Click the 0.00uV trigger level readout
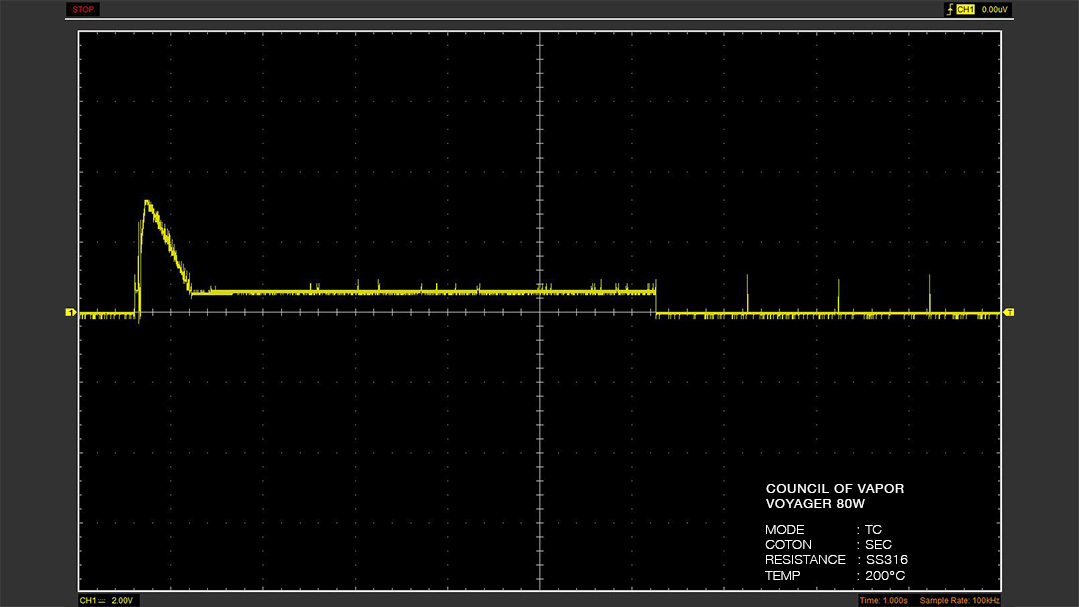 994,9
